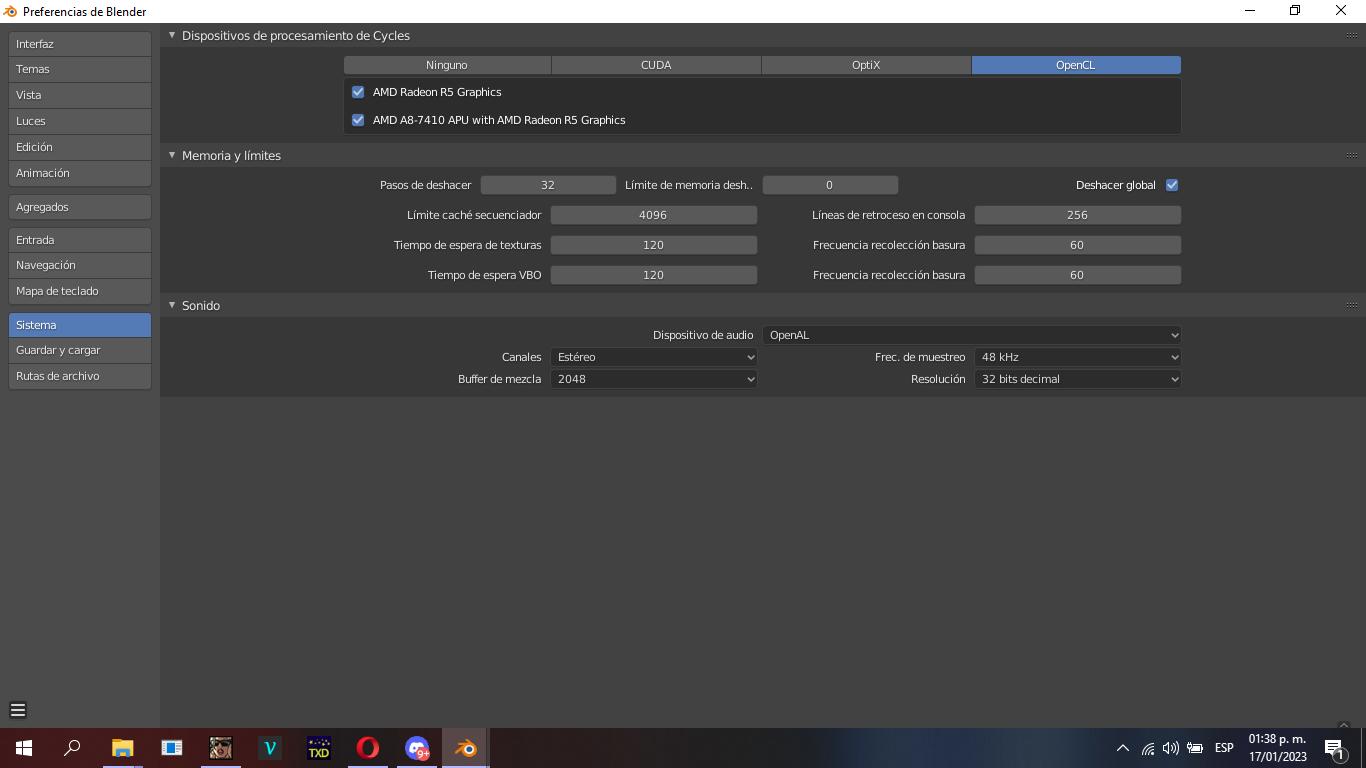Click the Tiempo de espera VBO field
The width and height of the screenshot is (1366, 768).
coord(654,275)
